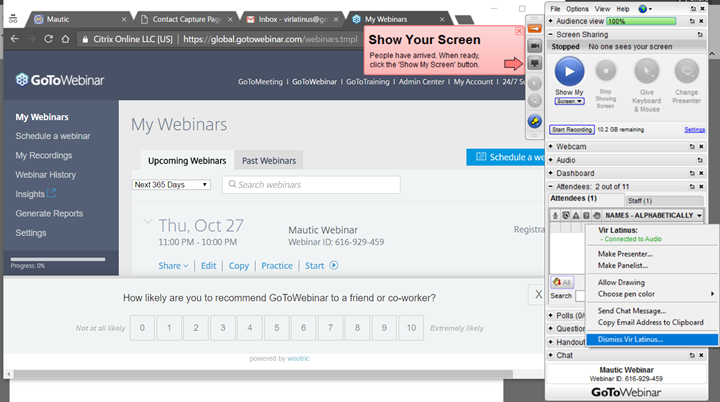
Task: Click the yellow pen drawing tool icon
Action: tap(535, 122)
